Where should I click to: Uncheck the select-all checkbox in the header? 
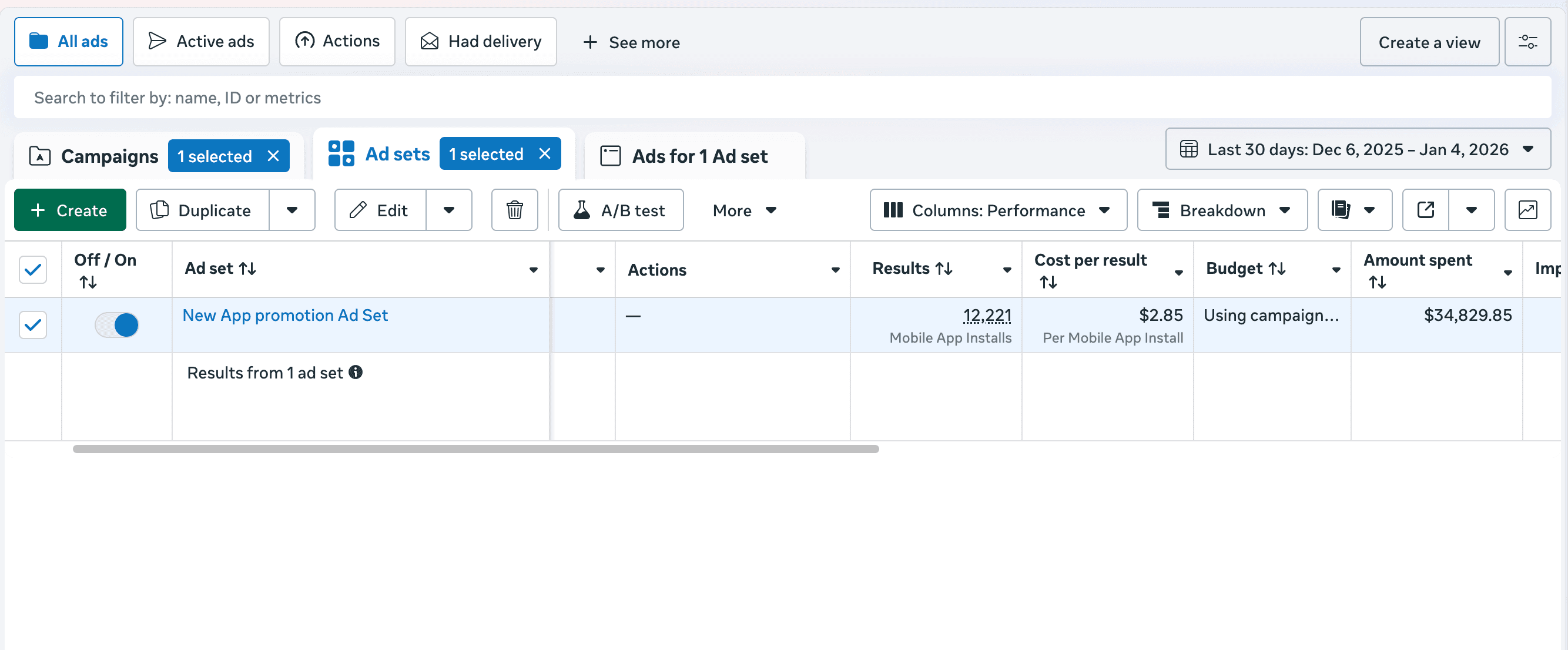[32, 269]
